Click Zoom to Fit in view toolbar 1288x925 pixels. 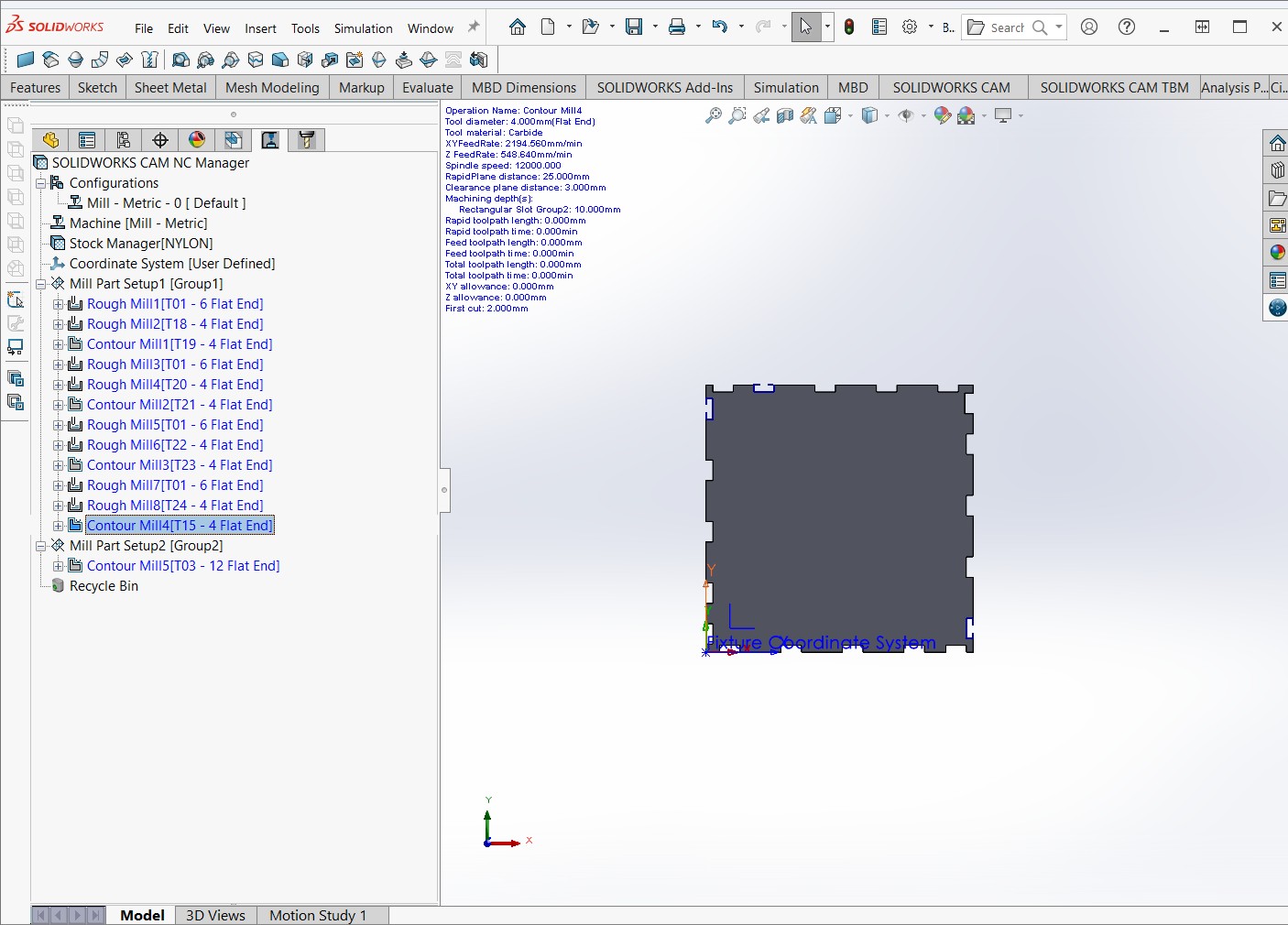[714, 115]
